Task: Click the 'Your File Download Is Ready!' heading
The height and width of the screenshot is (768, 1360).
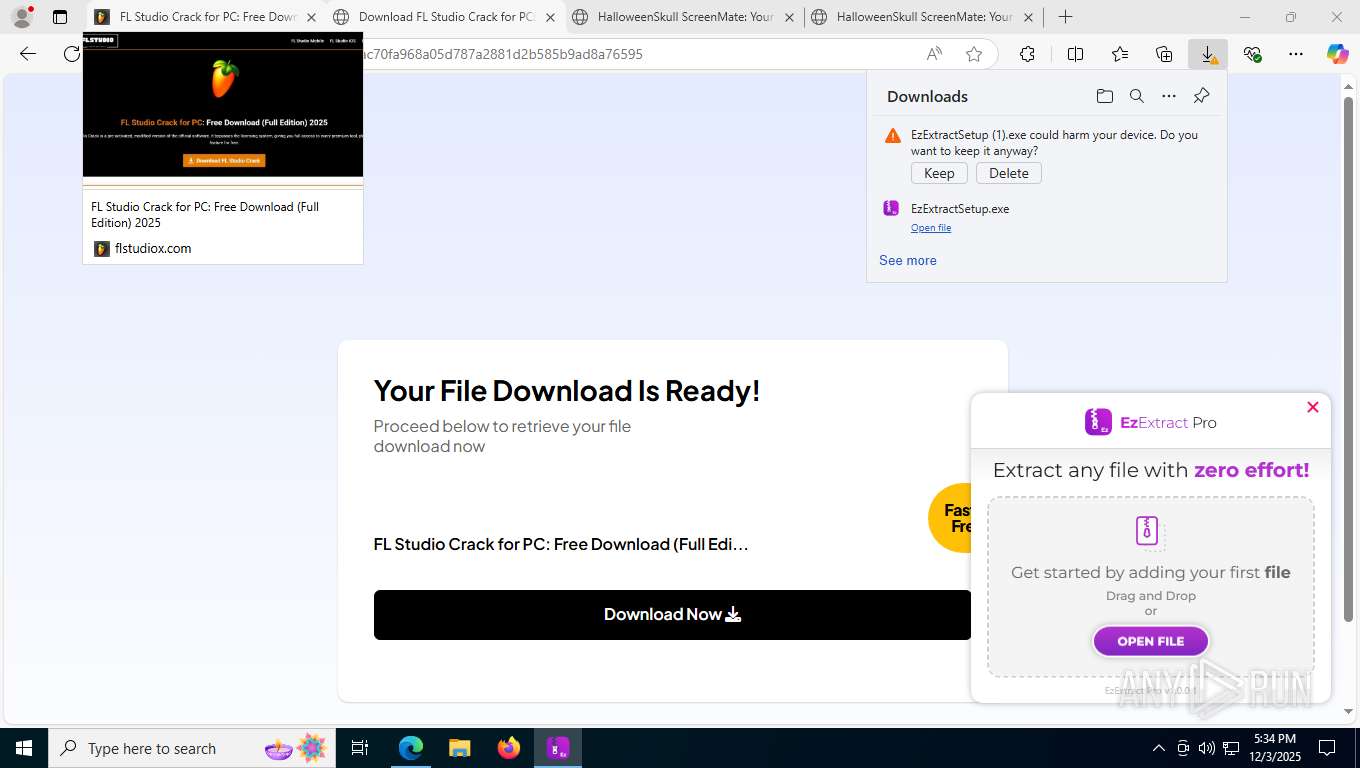Action: (567, 390)
